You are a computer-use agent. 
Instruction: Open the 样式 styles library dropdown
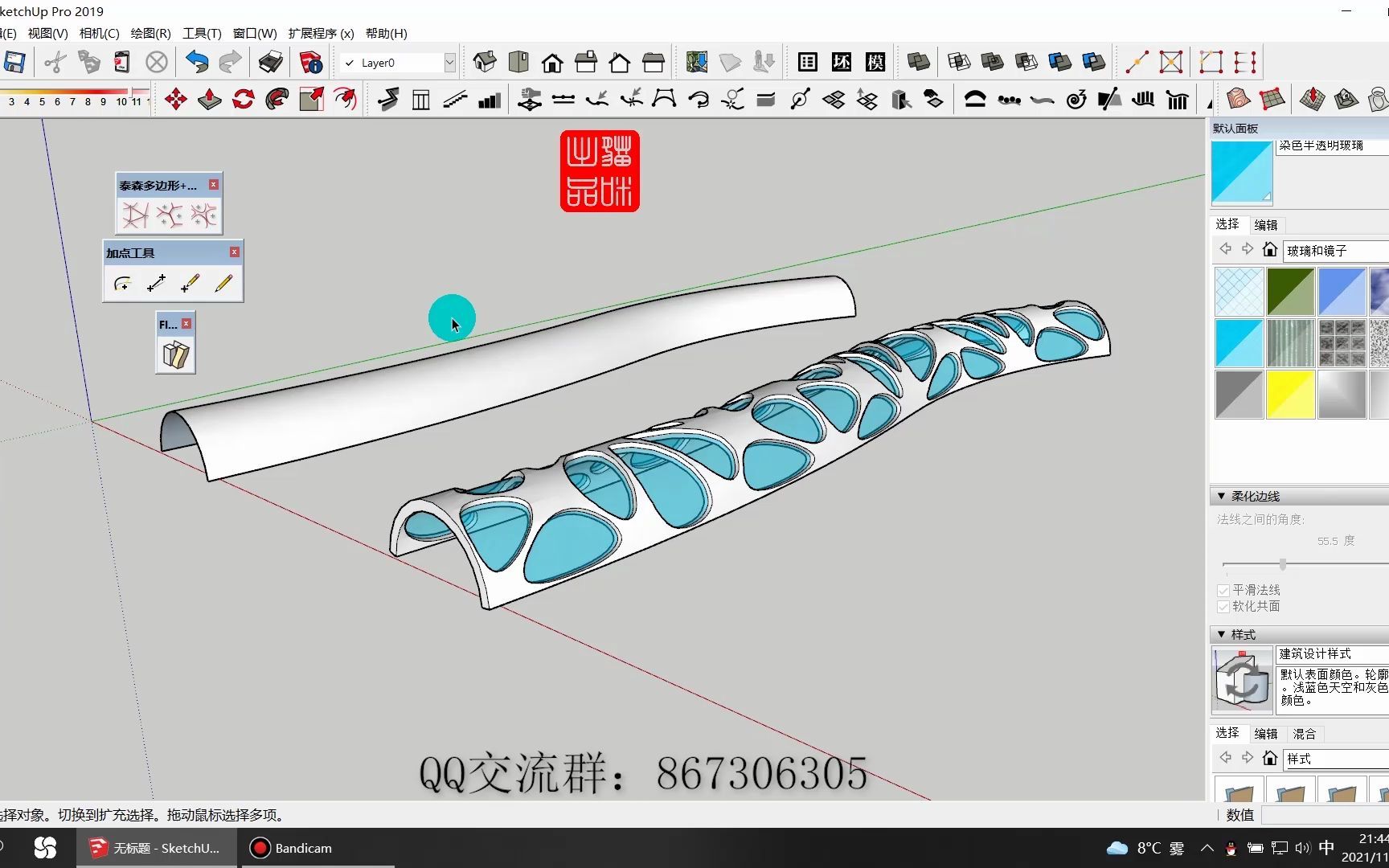(x=1336, y=759)
